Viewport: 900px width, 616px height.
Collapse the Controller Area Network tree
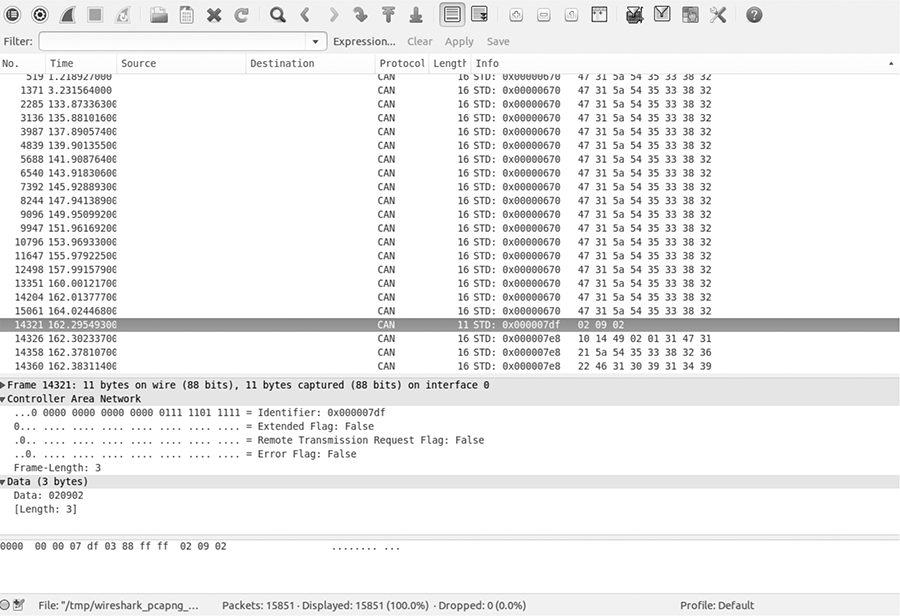click(x=4, y=399)
